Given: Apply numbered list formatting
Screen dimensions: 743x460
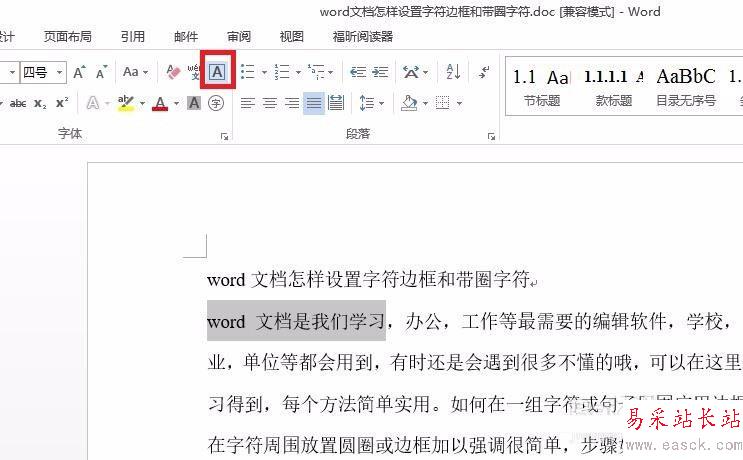Looking at the screenshot, I should (282, 72).
